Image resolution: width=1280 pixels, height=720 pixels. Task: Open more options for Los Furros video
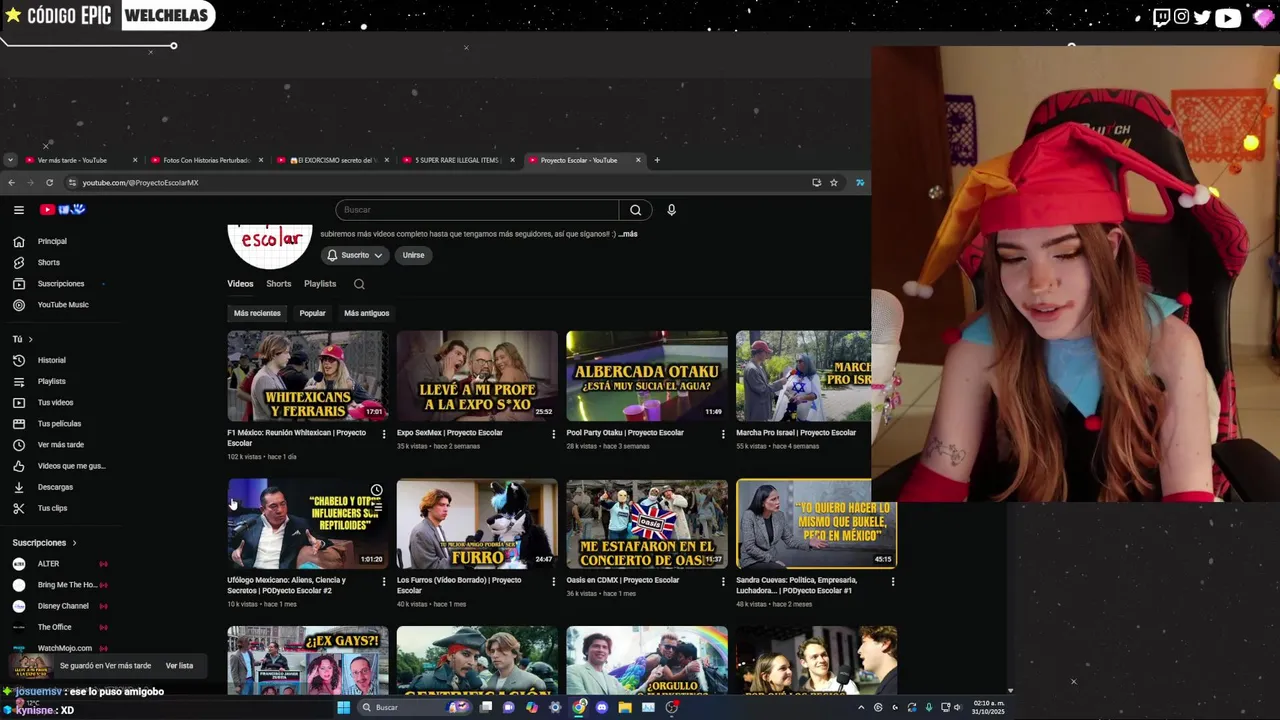click(553, 581)
